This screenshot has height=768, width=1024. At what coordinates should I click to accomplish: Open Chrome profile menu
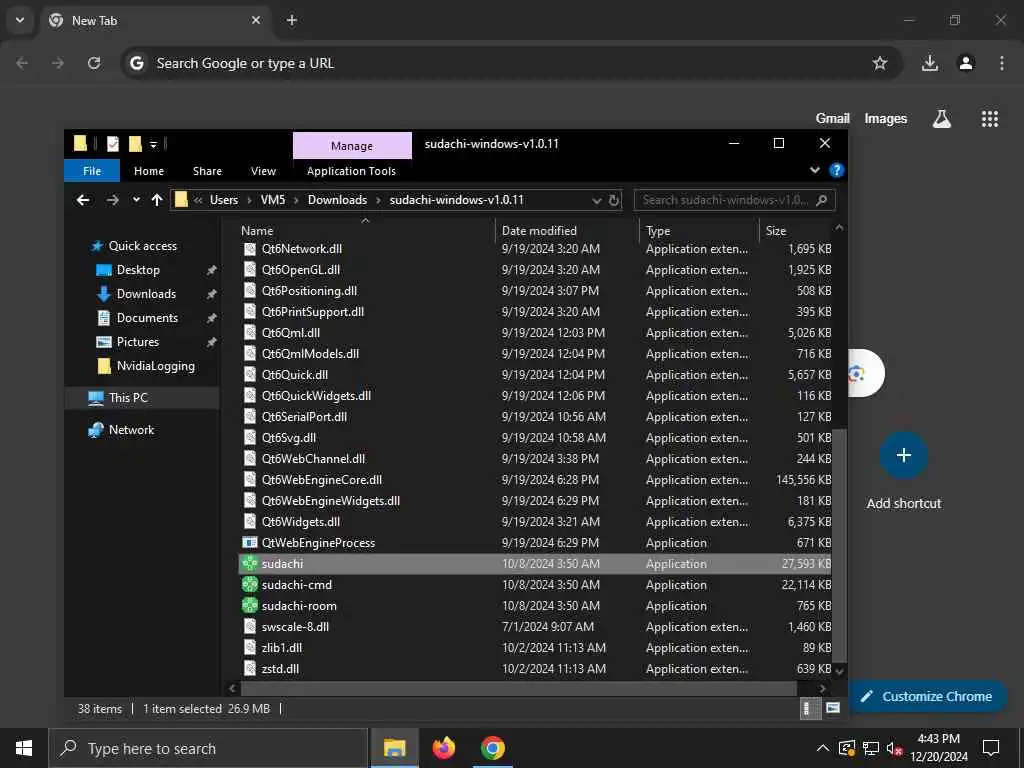coord(966,63)
